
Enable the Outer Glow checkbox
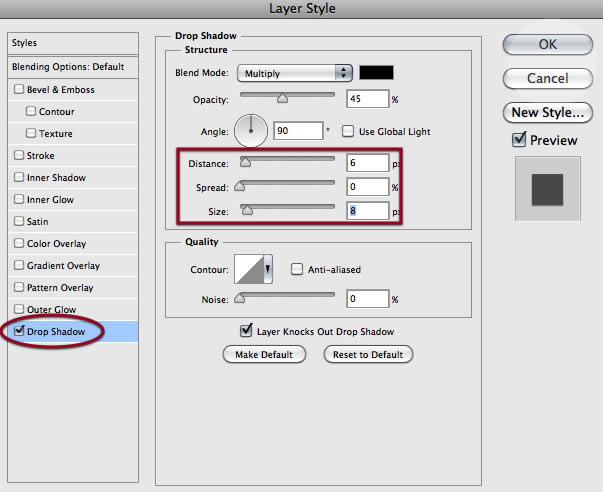18,309
